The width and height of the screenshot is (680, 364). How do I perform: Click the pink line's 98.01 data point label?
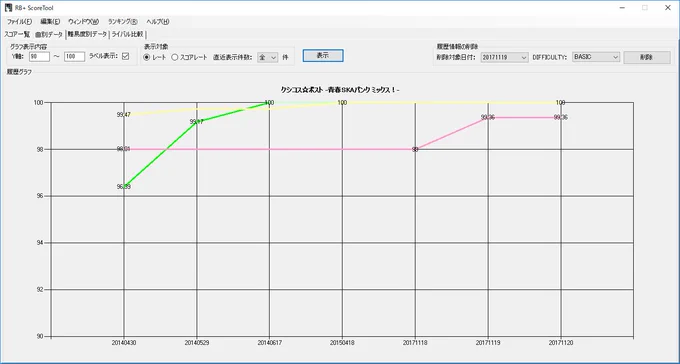tap(124, 149)
